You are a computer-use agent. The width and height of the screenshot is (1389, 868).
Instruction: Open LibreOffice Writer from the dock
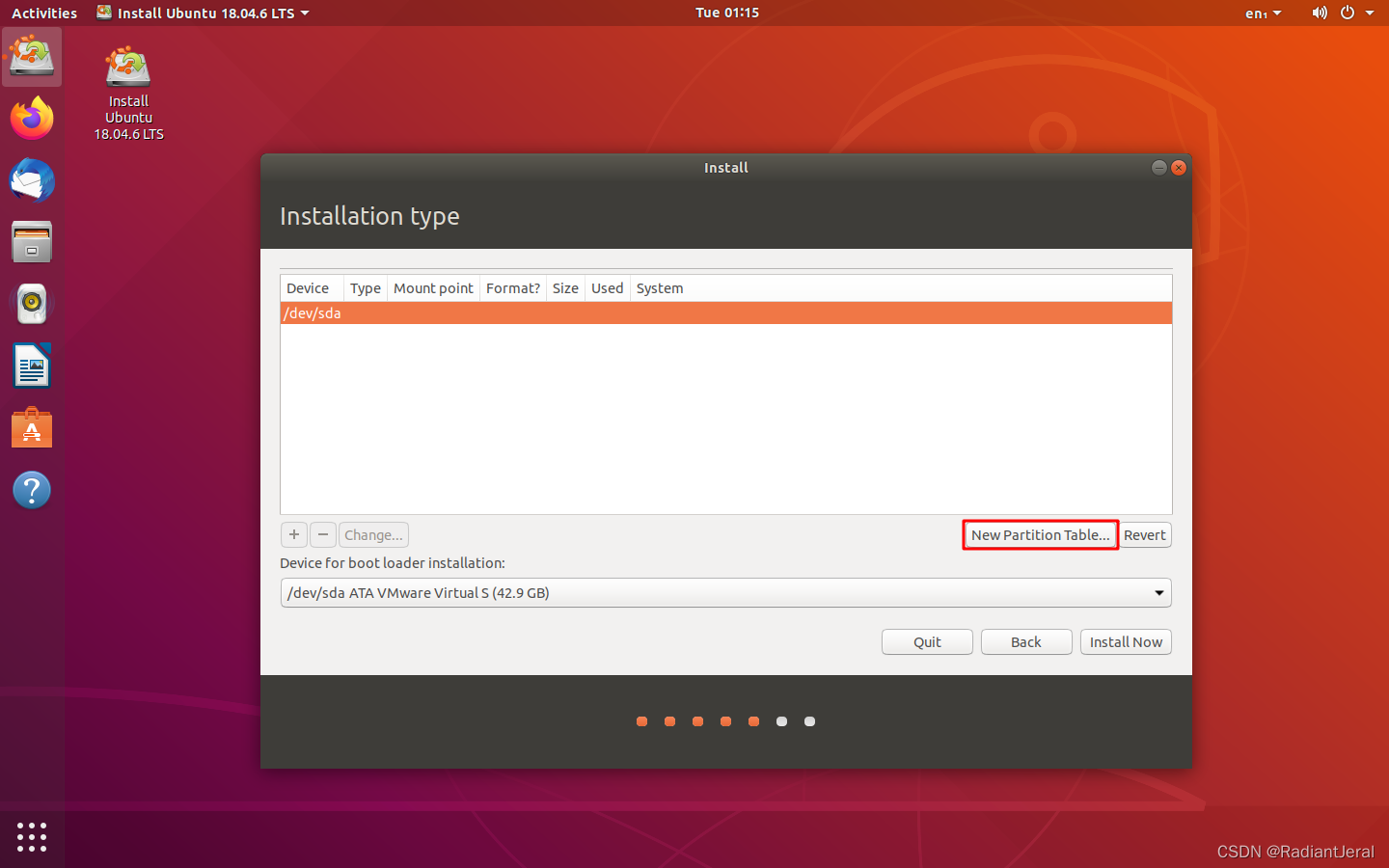point(32,366)
